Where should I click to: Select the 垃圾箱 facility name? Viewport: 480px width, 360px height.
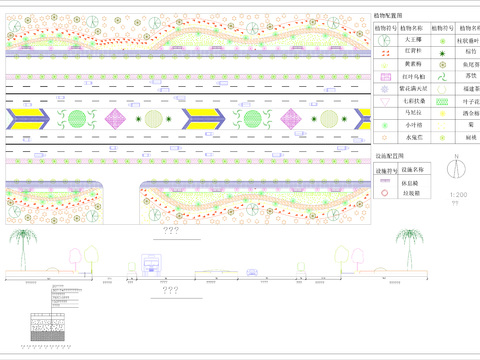411,193
